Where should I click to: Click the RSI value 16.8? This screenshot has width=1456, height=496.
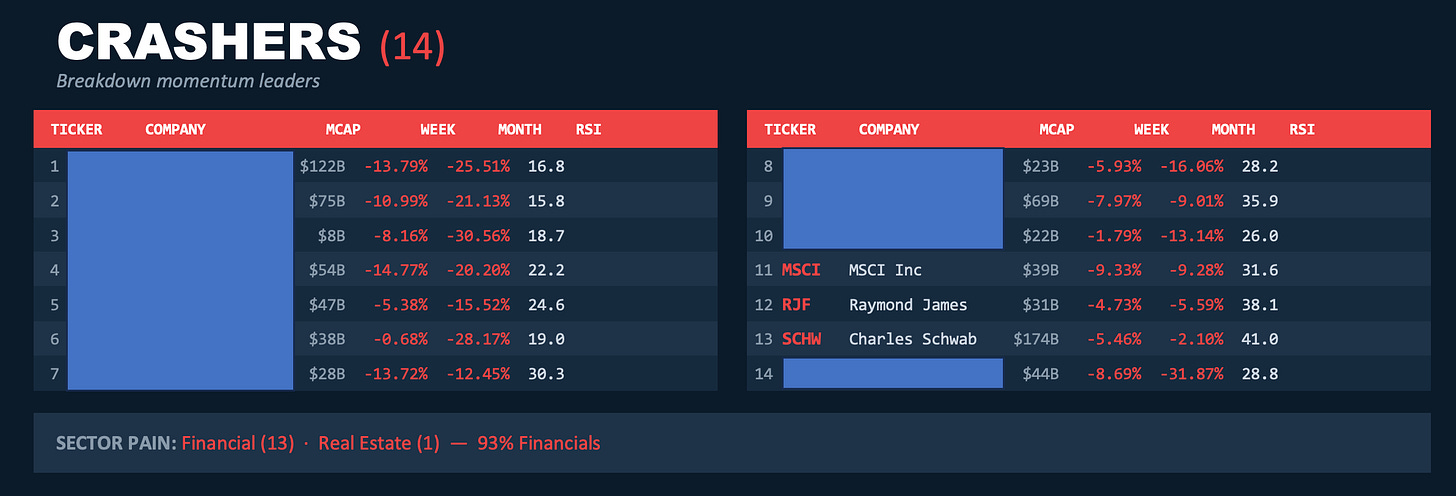pyautogui.click(x=546, y=166)
